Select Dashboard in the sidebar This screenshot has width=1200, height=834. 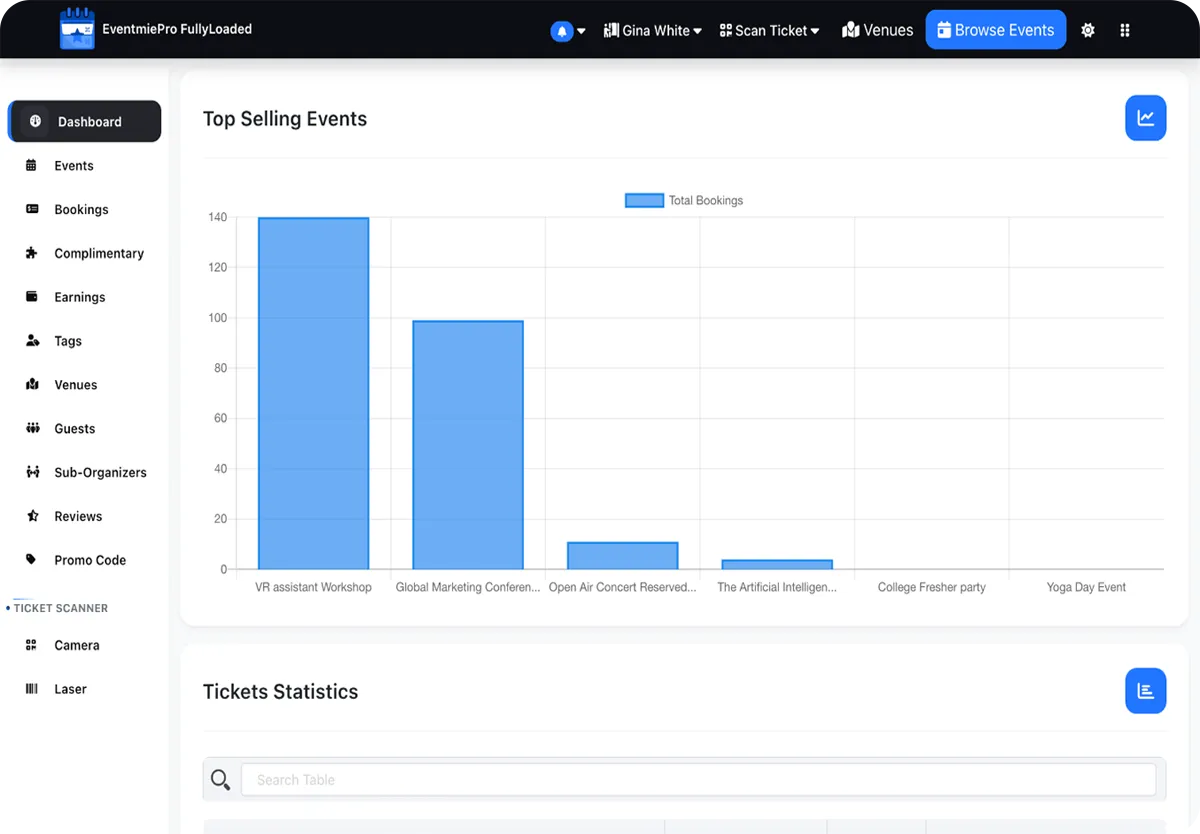(85, 121)
